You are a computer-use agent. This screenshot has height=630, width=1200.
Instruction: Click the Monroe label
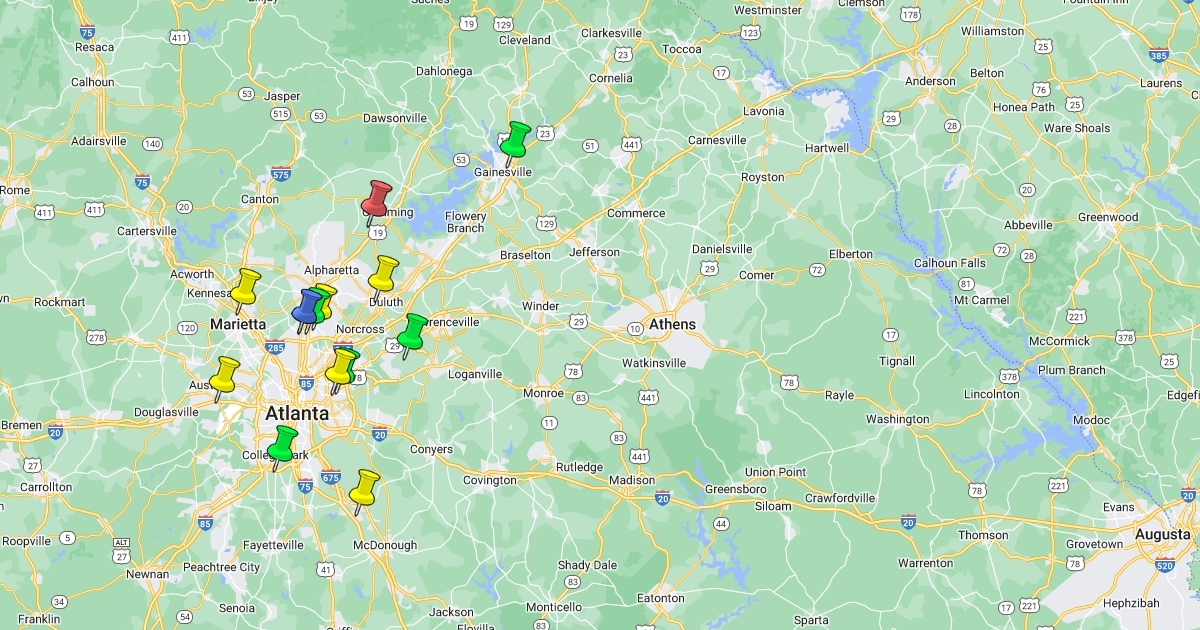tap(543, 393)
